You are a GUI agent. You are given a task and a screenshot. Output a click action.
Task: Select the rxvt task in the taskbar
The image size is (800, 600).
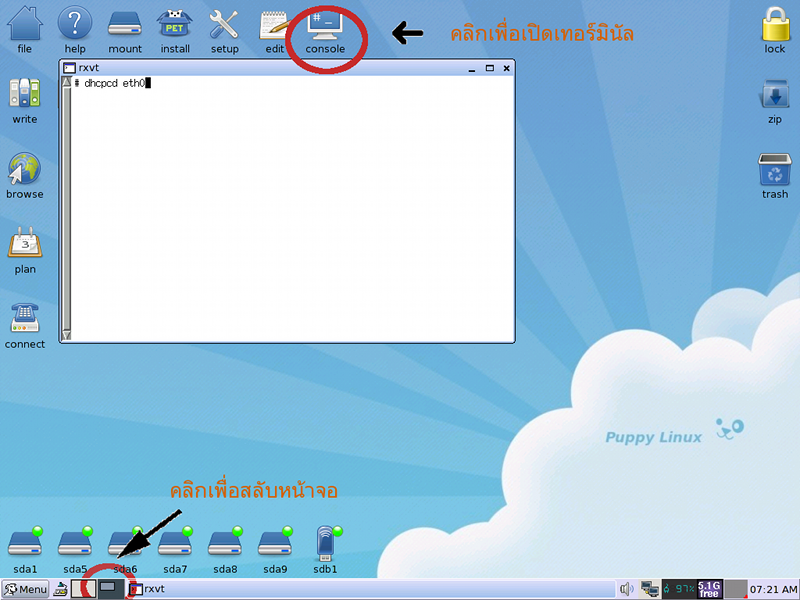pyautogui.click(x=371, y=589)
